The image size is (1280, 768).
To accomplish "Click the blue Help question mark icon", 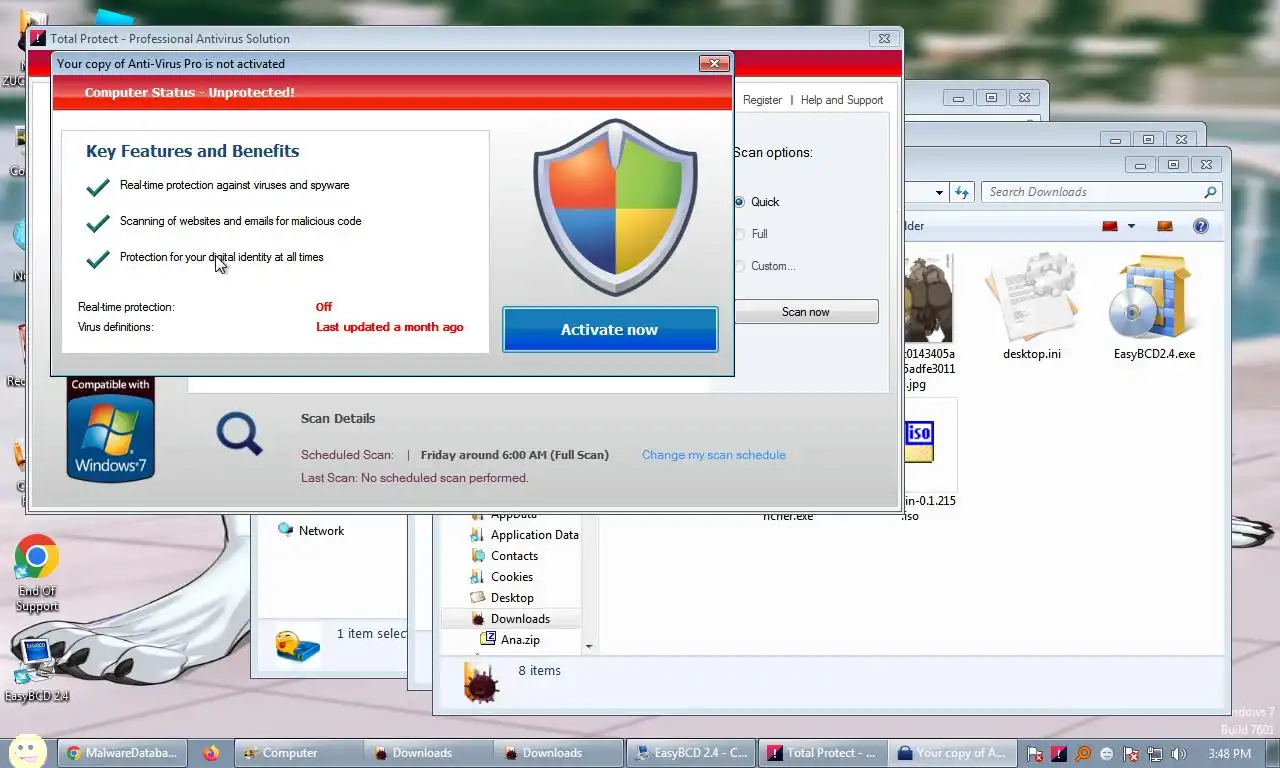I will click(1201, 226).
